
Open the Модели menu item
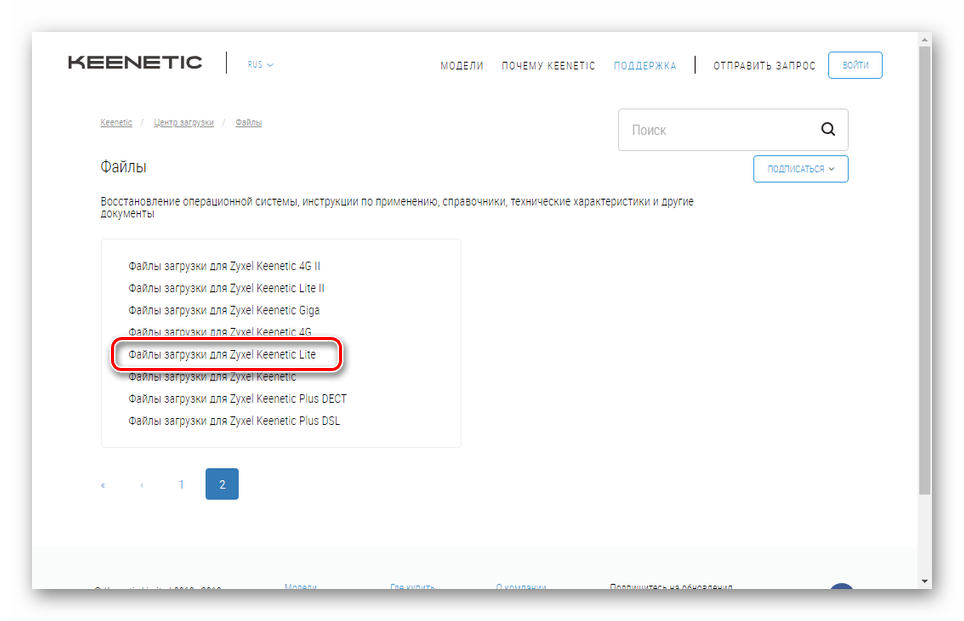click(x=462, y=66)
